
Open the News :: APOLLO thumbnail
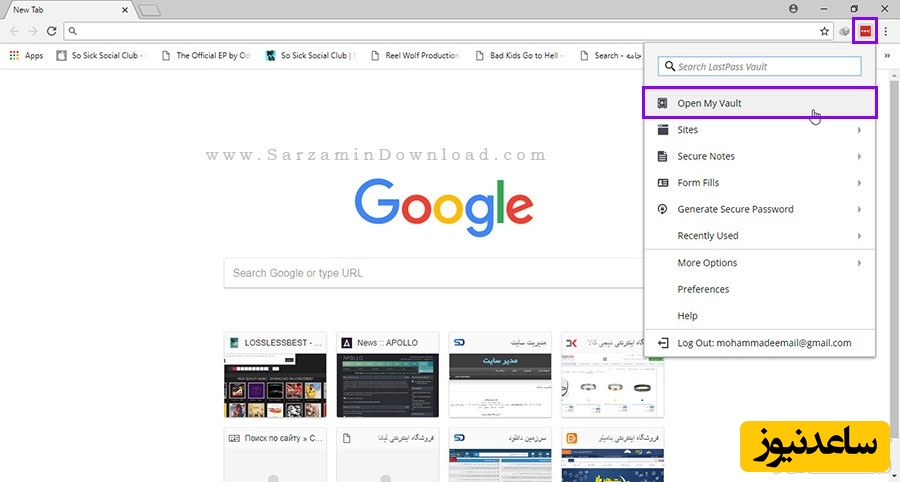point(388,375)
